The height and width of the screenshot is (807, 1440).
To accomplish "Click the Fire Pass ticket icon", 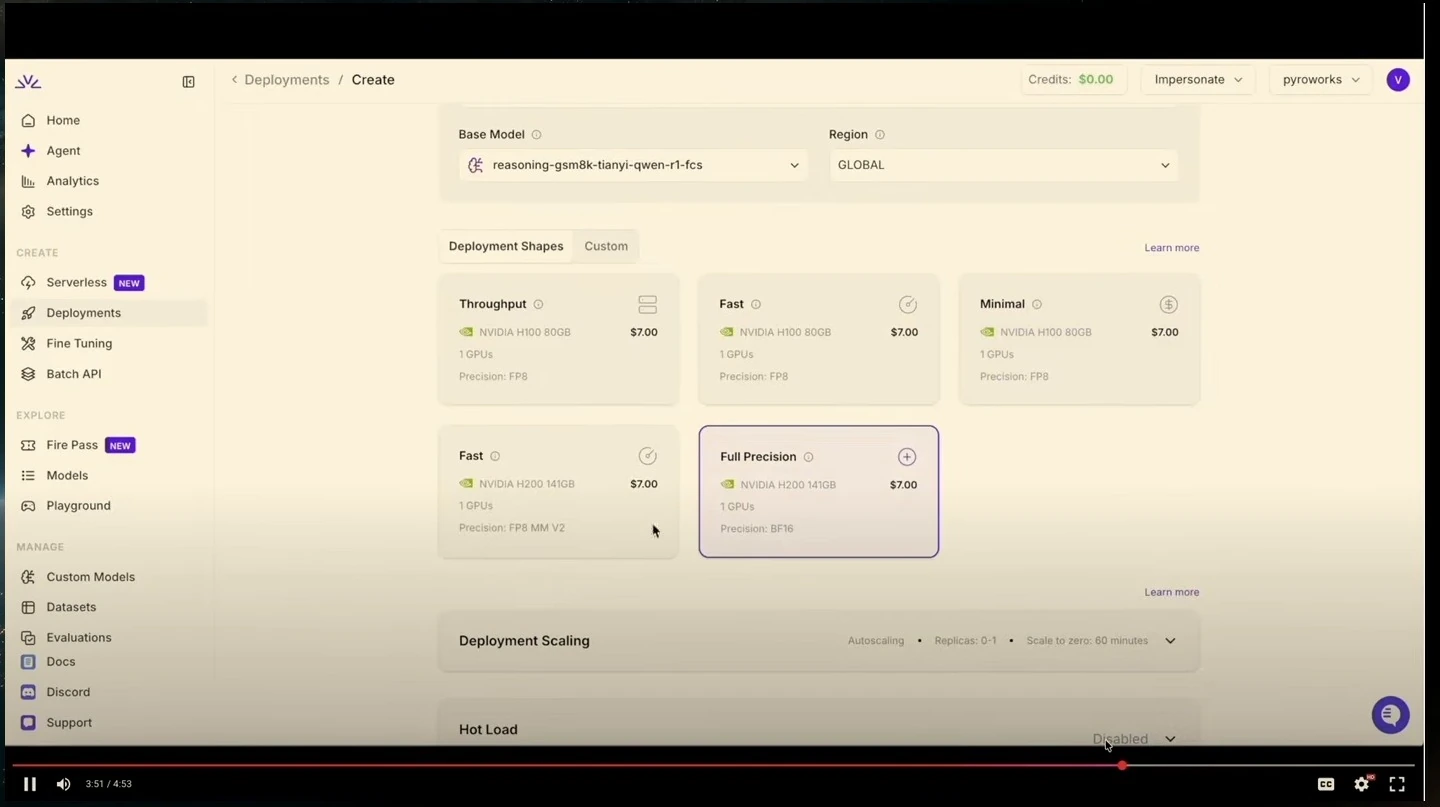I will [28, 445].
